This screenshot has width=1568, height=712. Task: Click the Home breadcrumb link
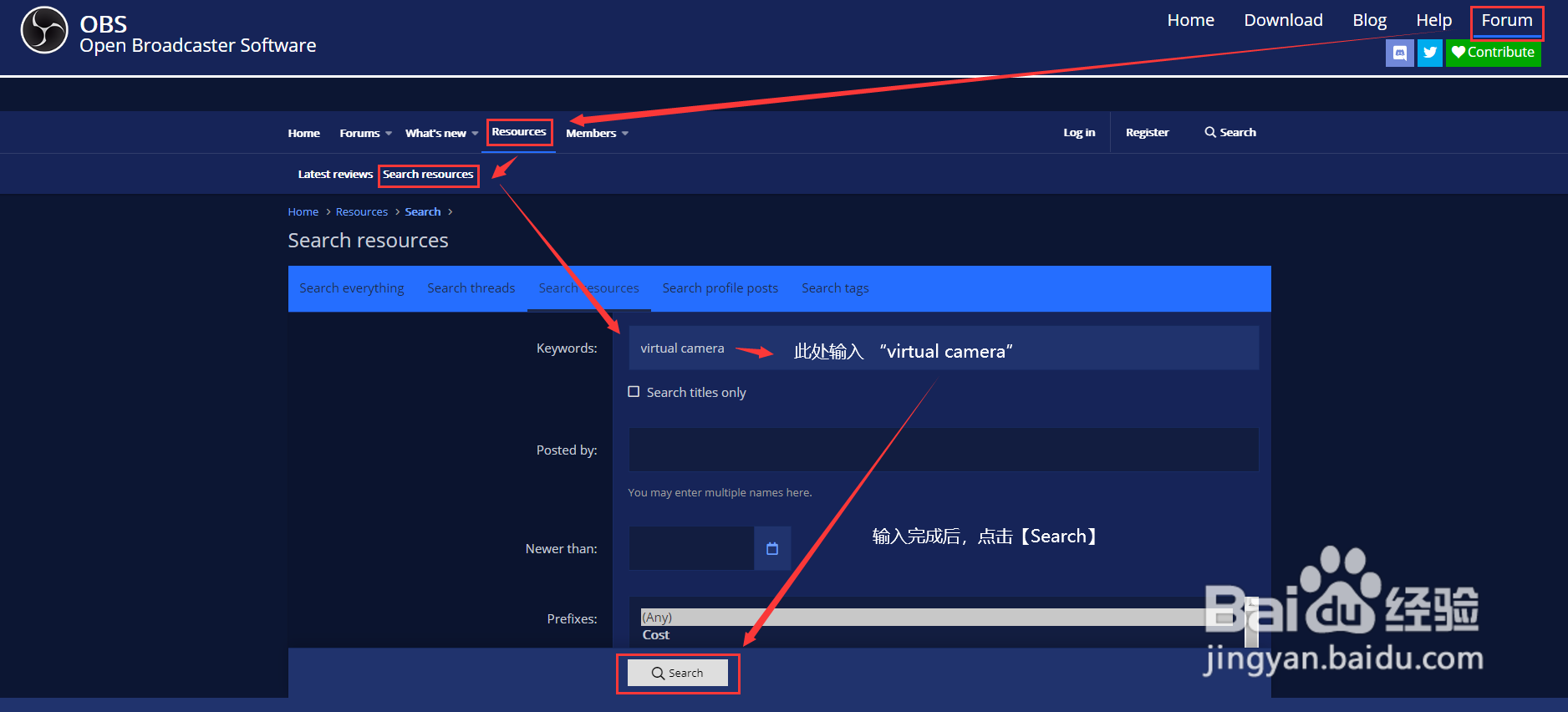(303, 211)
